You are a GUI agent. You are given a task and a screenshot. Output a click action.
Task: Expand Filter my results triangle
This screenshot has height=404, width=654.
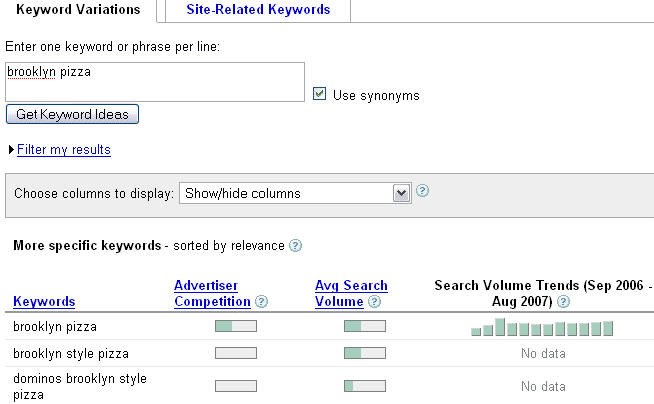pyautogui.click(x=11, y=150)
